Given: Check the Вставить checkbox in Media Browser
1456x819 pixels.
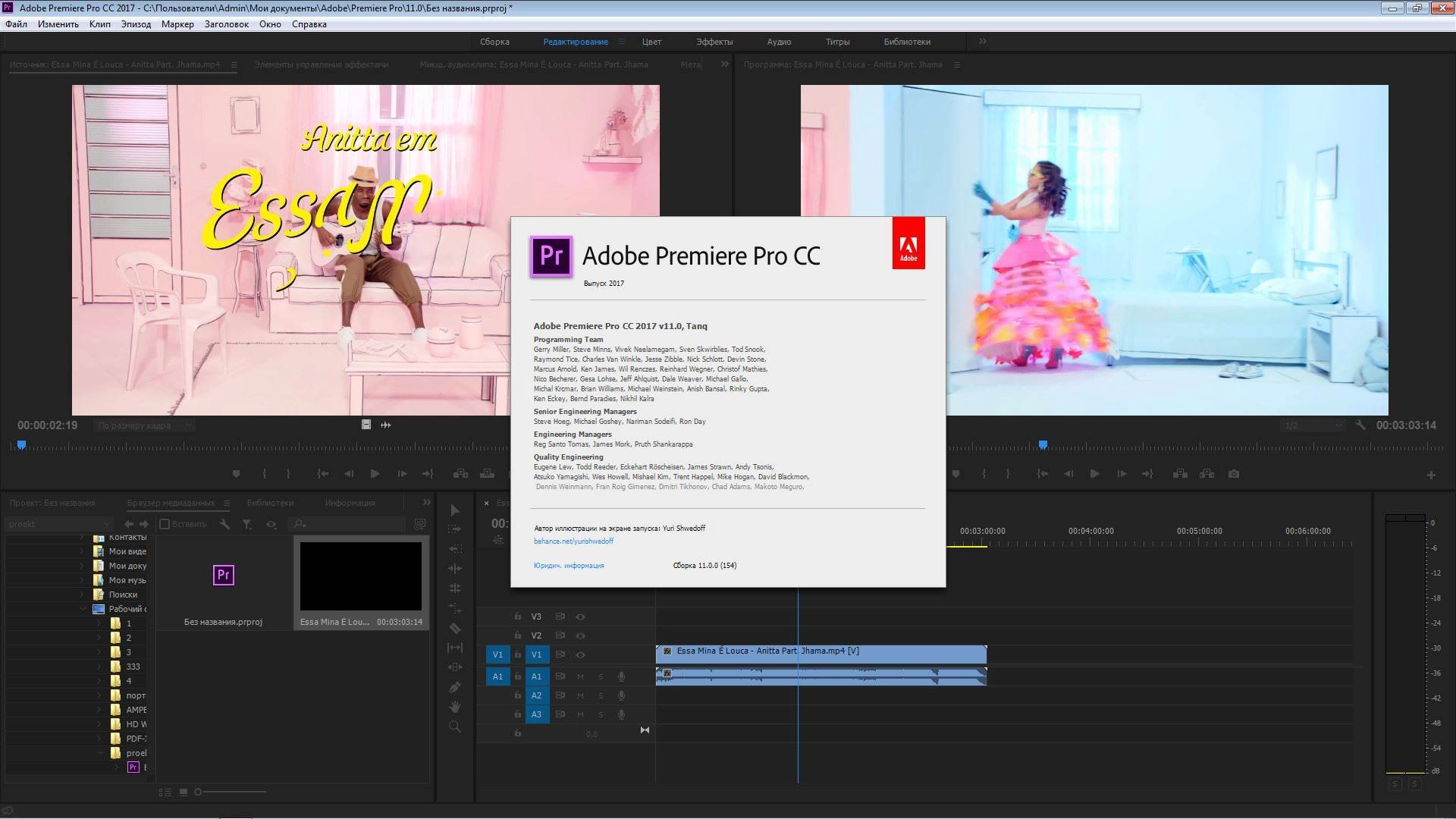Looking at the screenshot, I should 165,524.
